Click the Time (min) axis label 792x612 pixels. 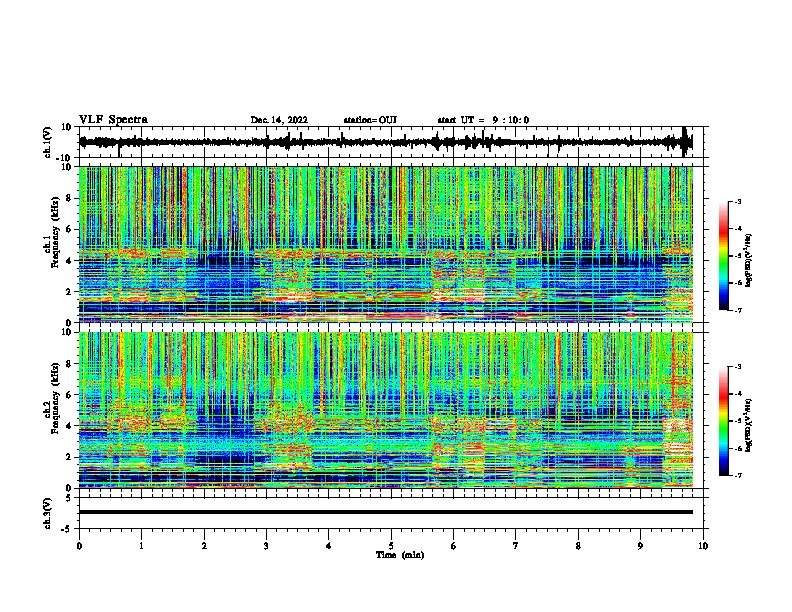tap(400, 555)
